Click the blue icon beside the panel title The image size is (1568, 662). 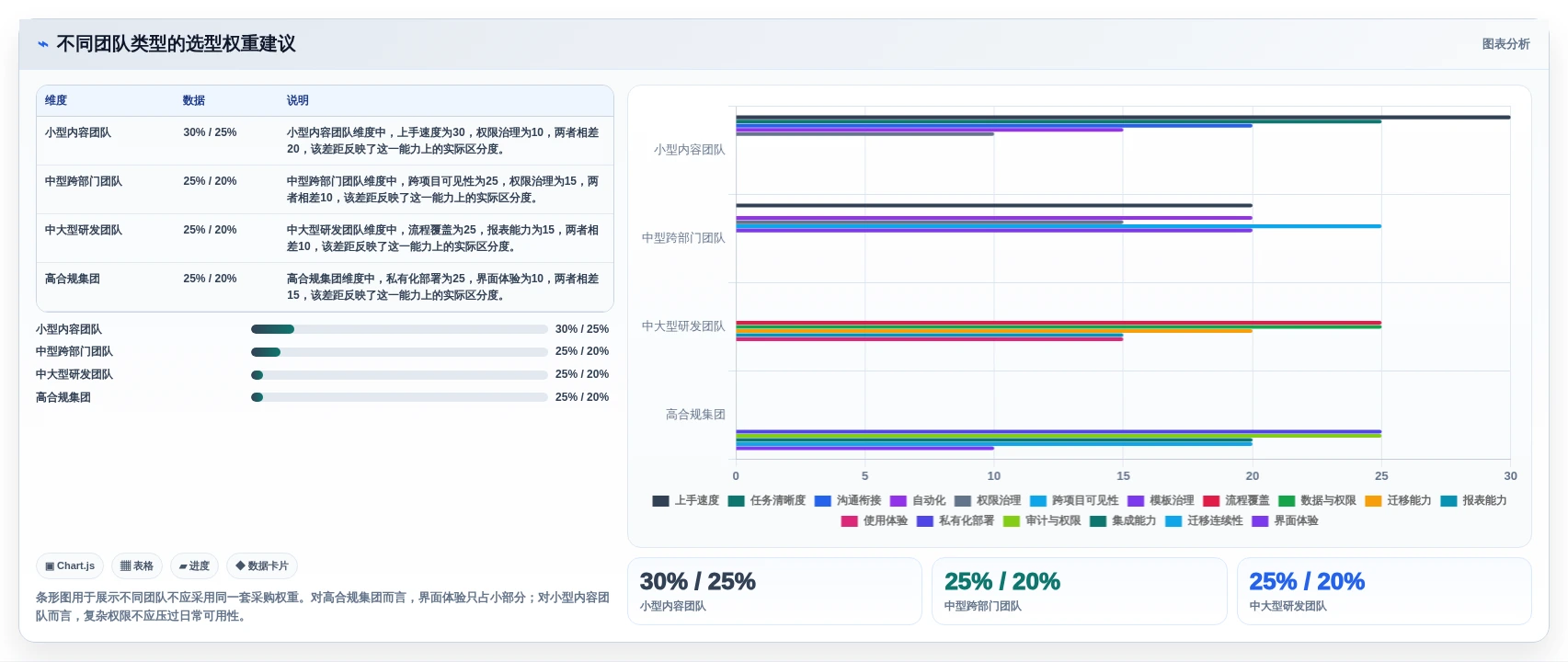42,44
